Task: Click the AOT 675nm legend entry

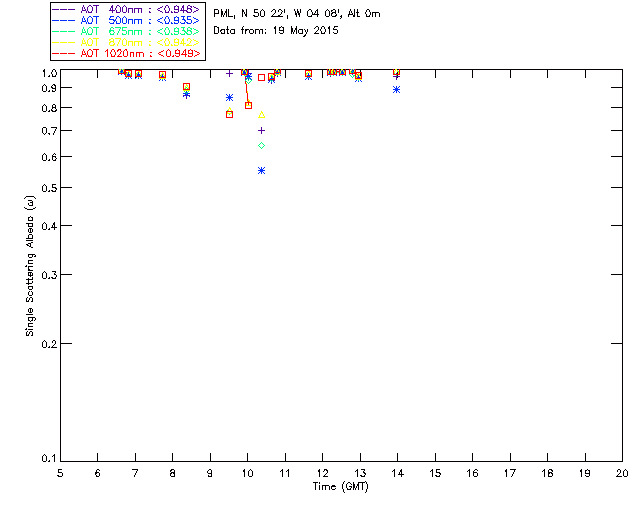Action: [126, 31]
